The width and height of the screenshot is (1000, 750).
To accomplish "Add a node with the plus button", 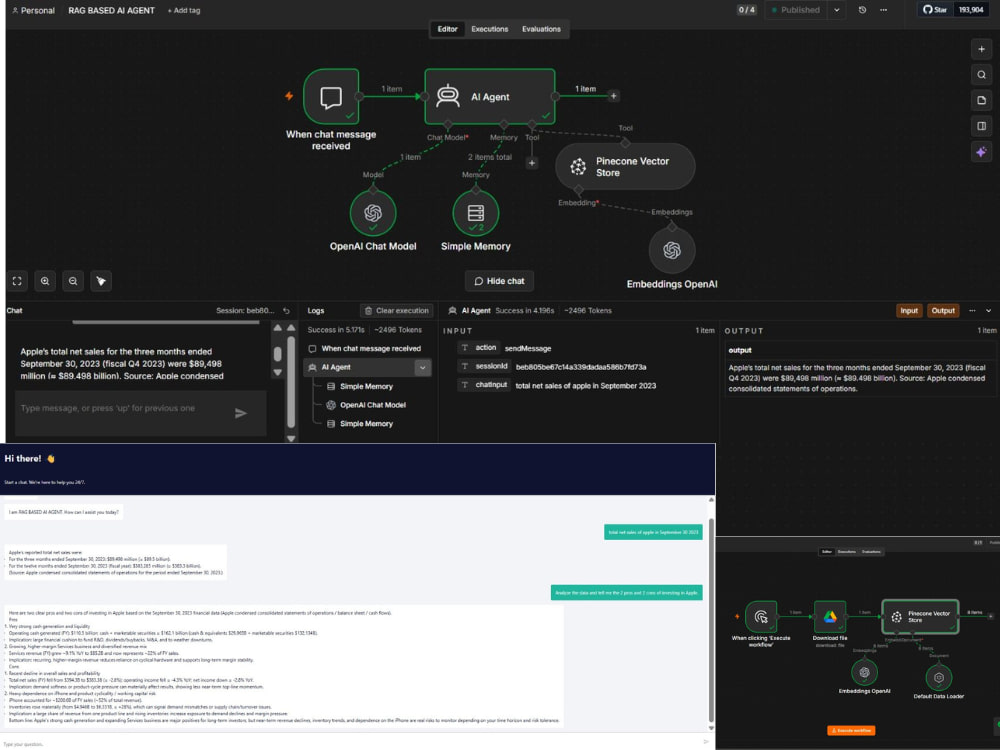I will click(x=982, y=49).
